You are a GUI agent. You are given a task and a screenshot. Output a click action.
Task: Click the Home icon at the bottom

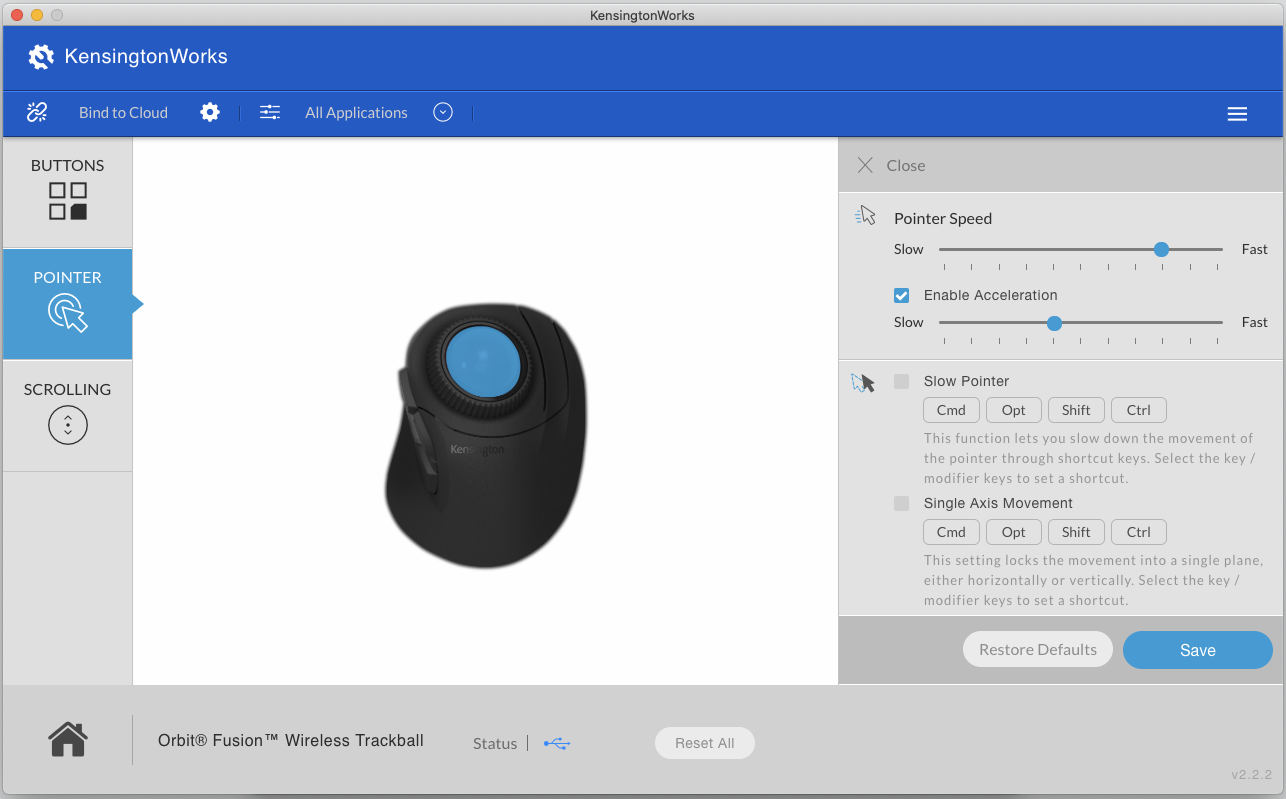[67, 739]
